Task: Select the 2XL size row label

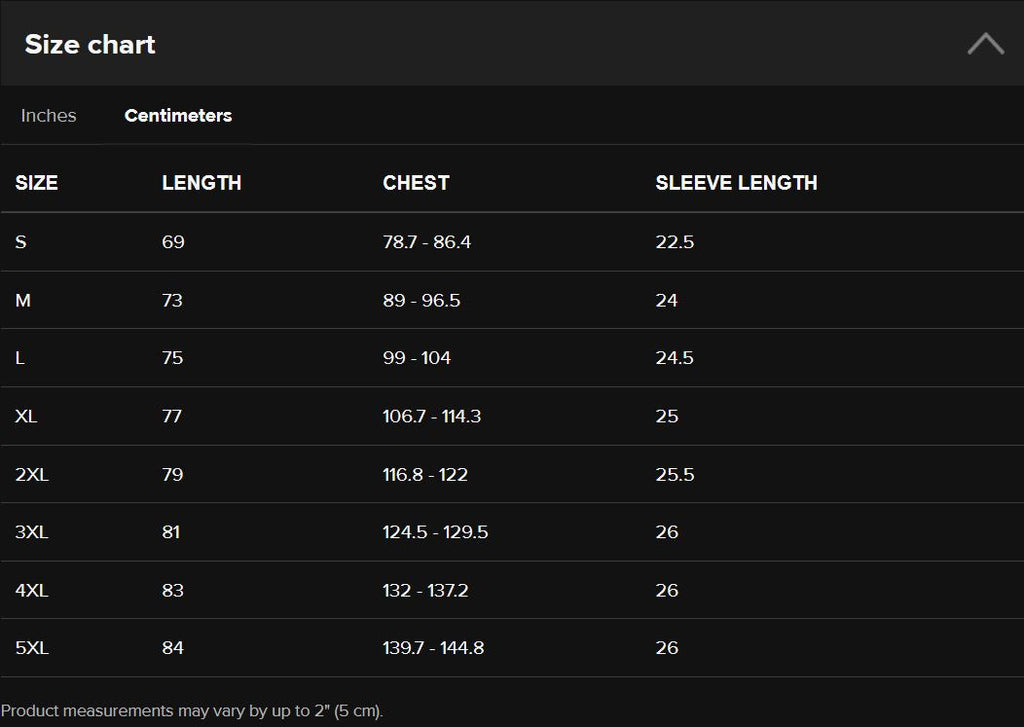Action: (32, 474)
